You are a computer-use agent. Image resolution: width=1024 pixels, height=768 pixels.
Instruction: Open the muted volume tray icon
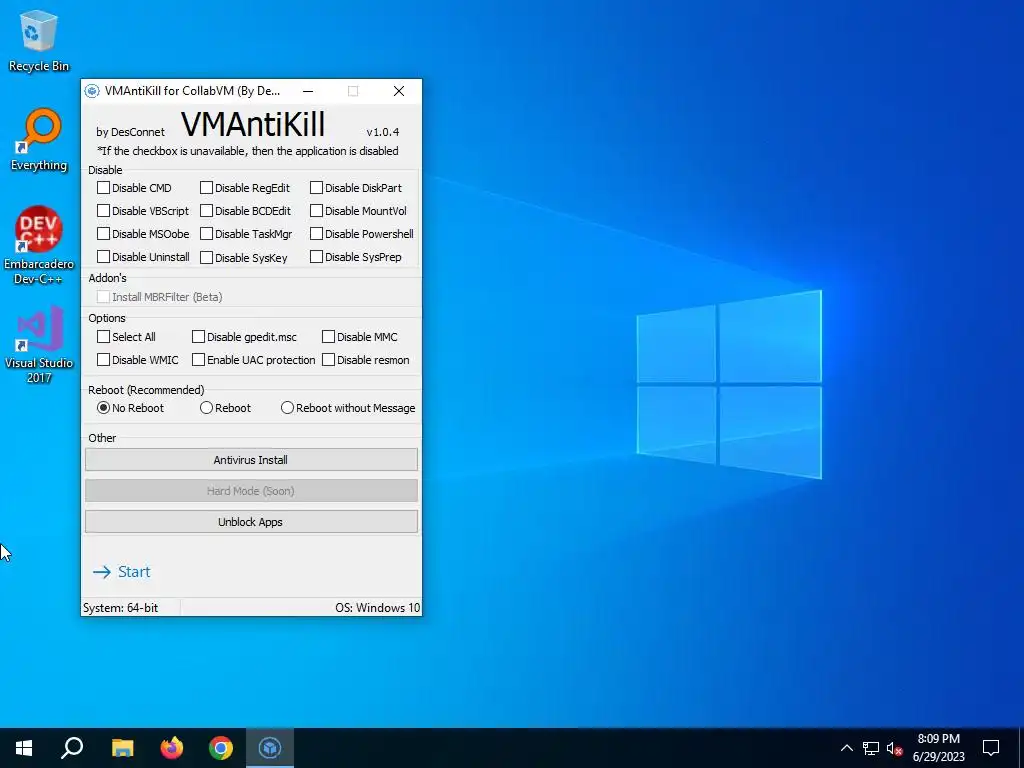(x=894, y=748)
